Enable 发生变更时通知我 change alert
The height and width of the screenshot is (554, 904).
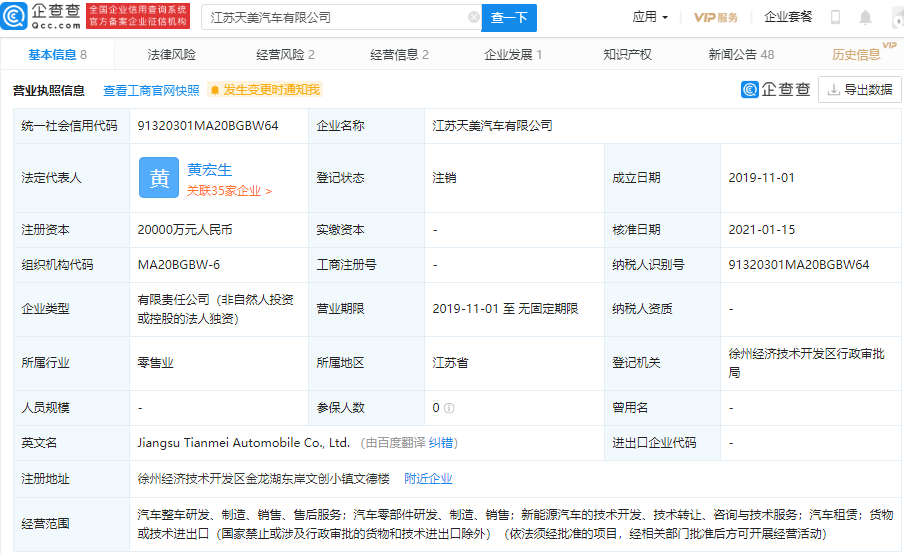(265, 90)
